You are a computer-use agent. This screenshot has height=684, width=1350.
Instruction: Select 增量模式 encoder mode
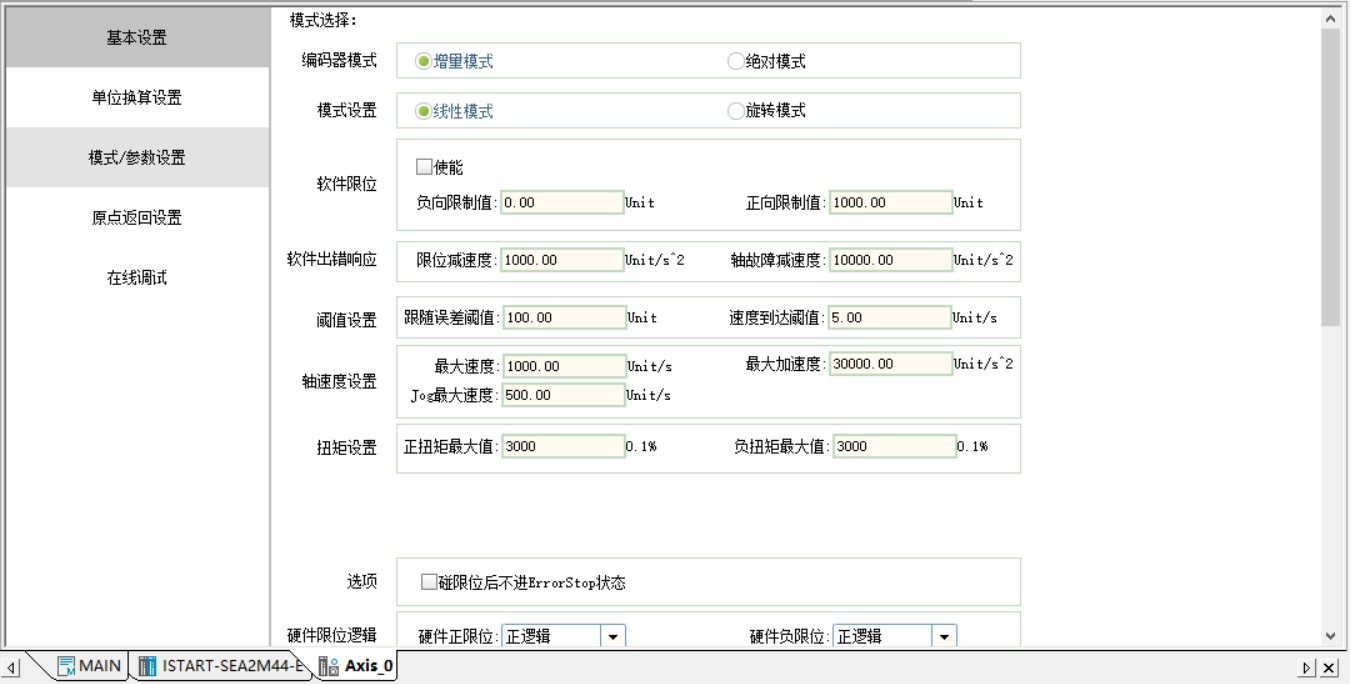point(424,61)
